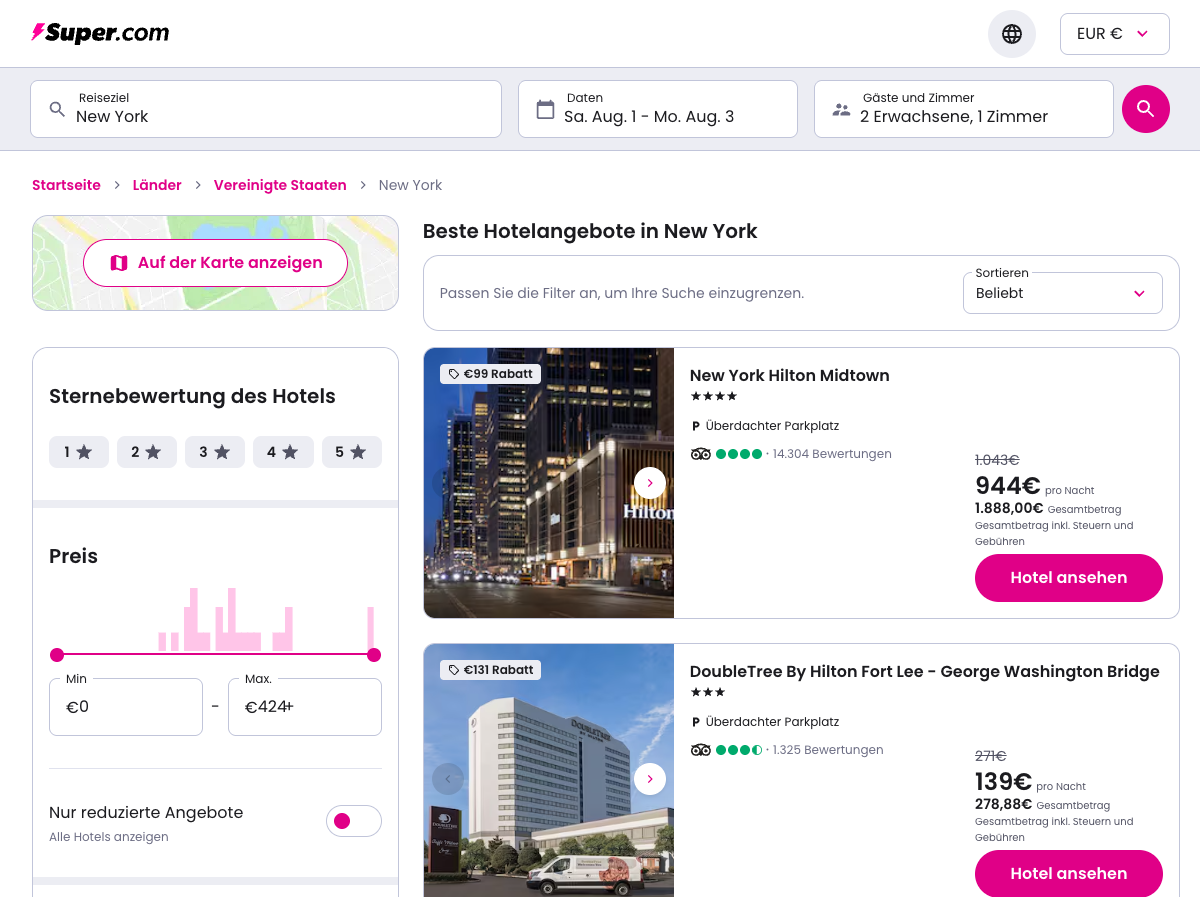Go to Startseite breadcrumb
Image resolution: width=1200 pixels, height=897 pixels.
pyautogui.click(x=66, y=185)
